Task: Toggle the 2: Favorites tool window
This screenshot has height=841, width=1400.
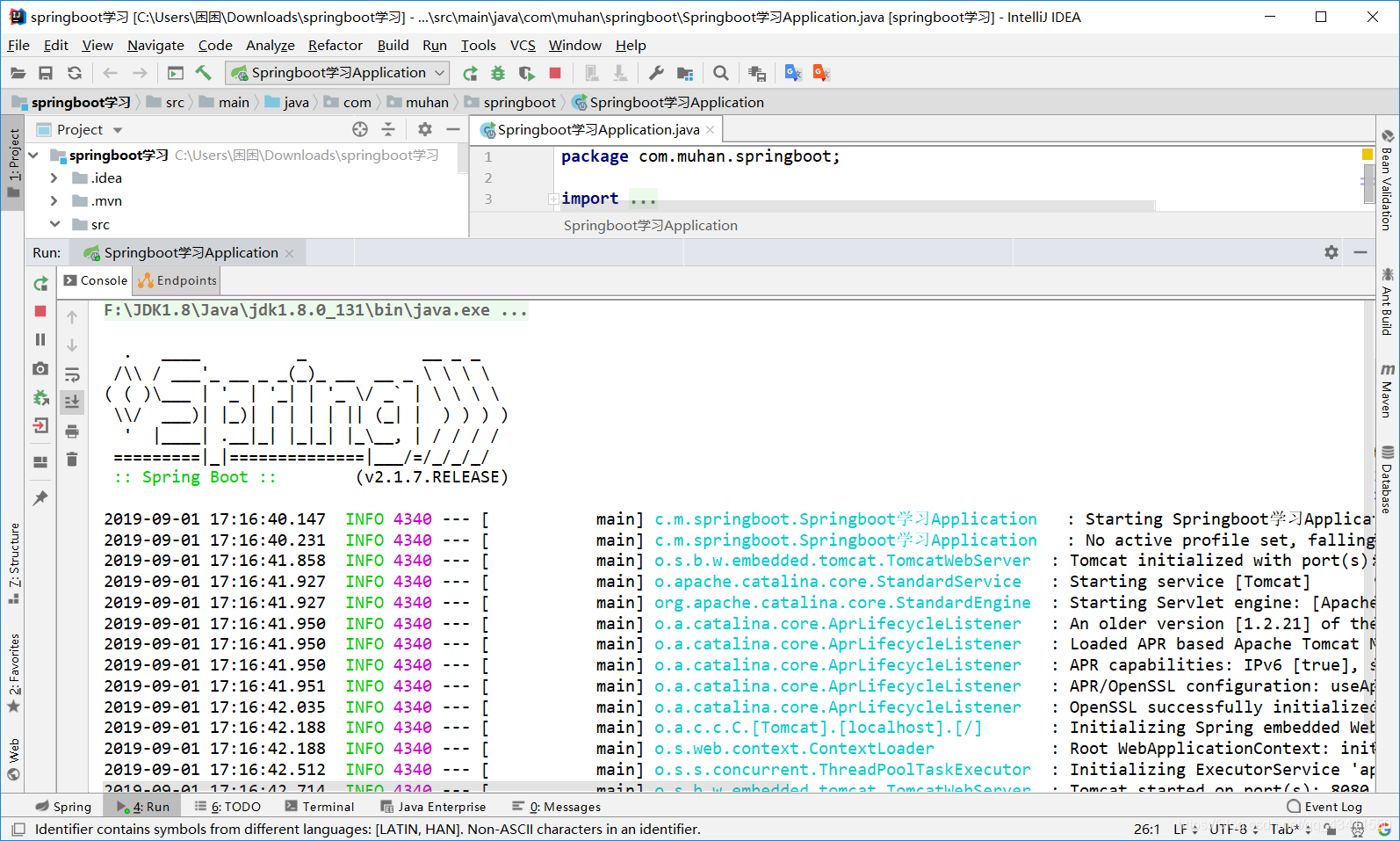Action: [13, 672]
